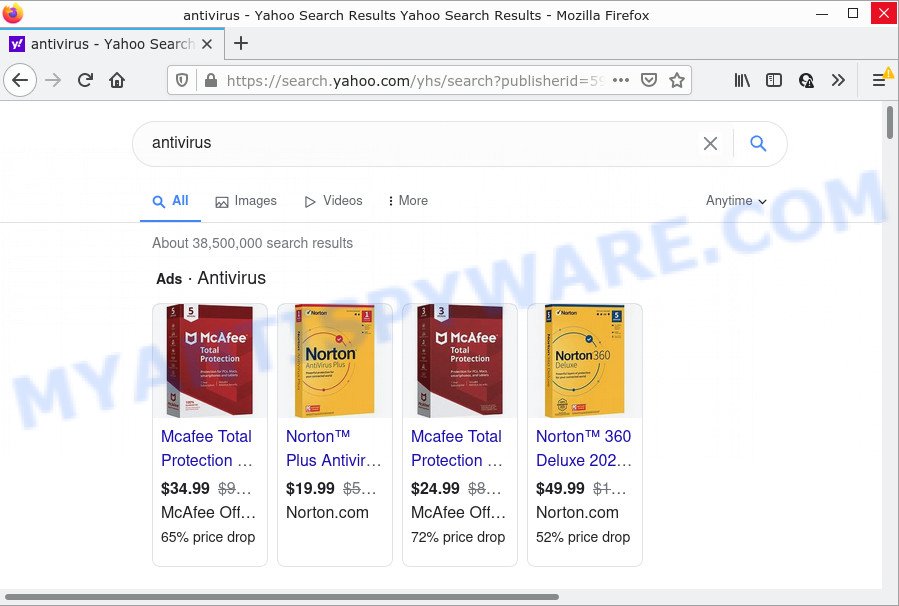Click 'About 38,500,000 search results' text
Image resolution: width=899 pixels, height=606 pixels.
pos(252,243)
